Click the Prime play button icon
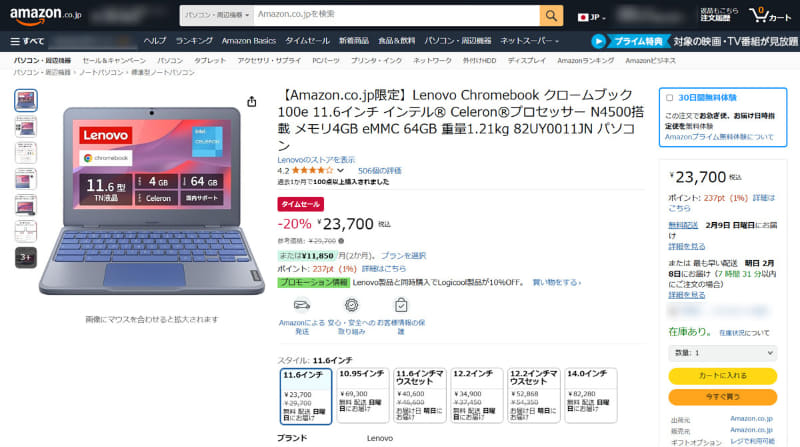Viewport: 800px width, 447px height. tap(598, 41)
